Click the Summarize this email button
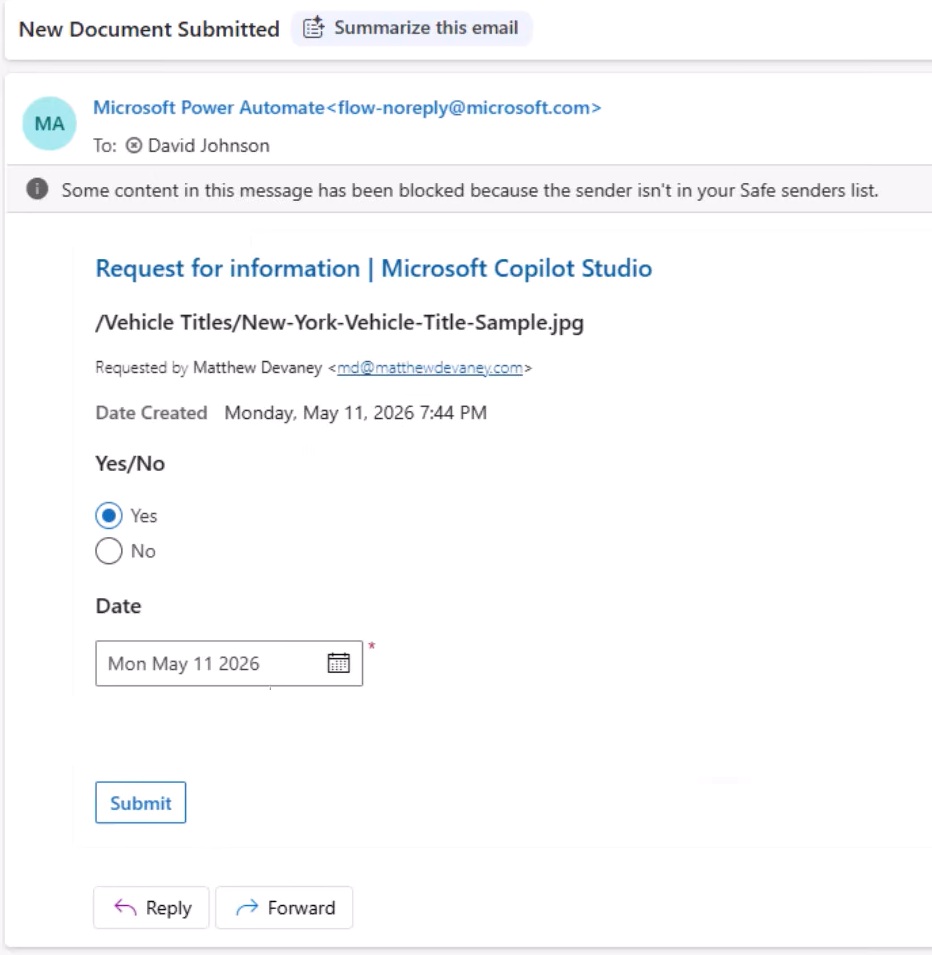The image size is (932, 955). click(x=411, y=28)
